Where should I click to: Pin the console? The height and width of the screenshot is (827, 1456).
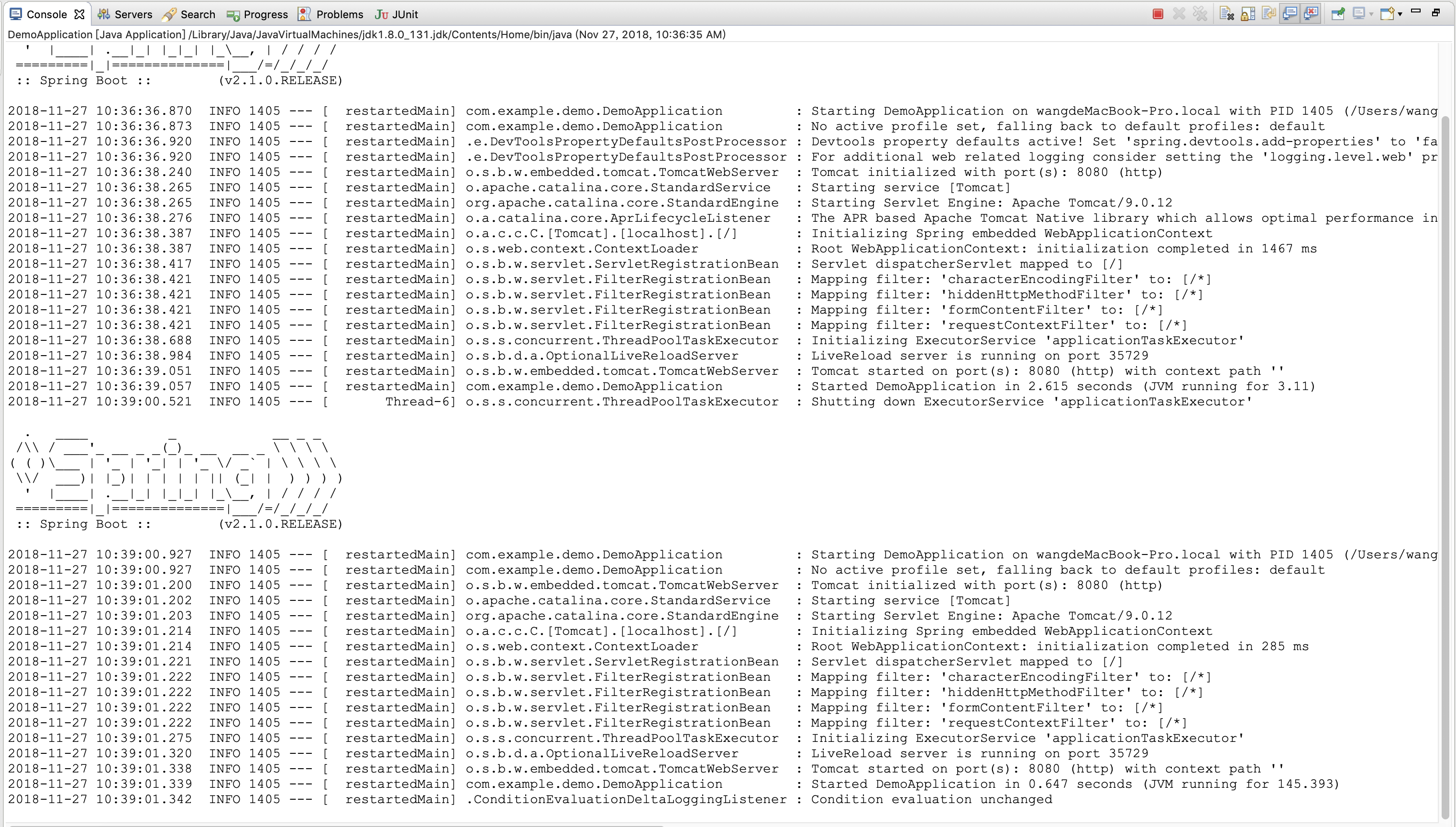(1338, 14)
